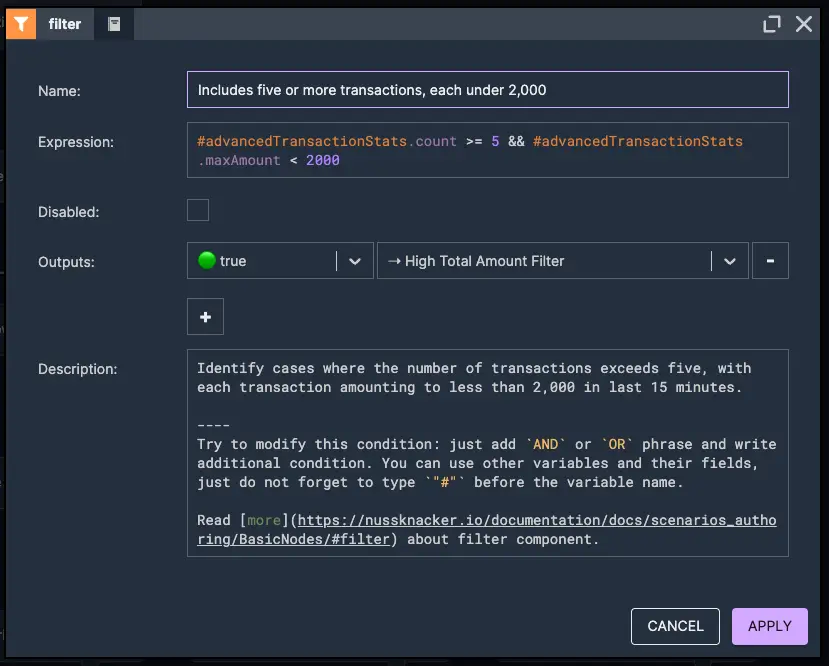This screenshot has width=829, height=666.
Task: Toggle the Disabled checkbox
Action: (x=198, y=210)
